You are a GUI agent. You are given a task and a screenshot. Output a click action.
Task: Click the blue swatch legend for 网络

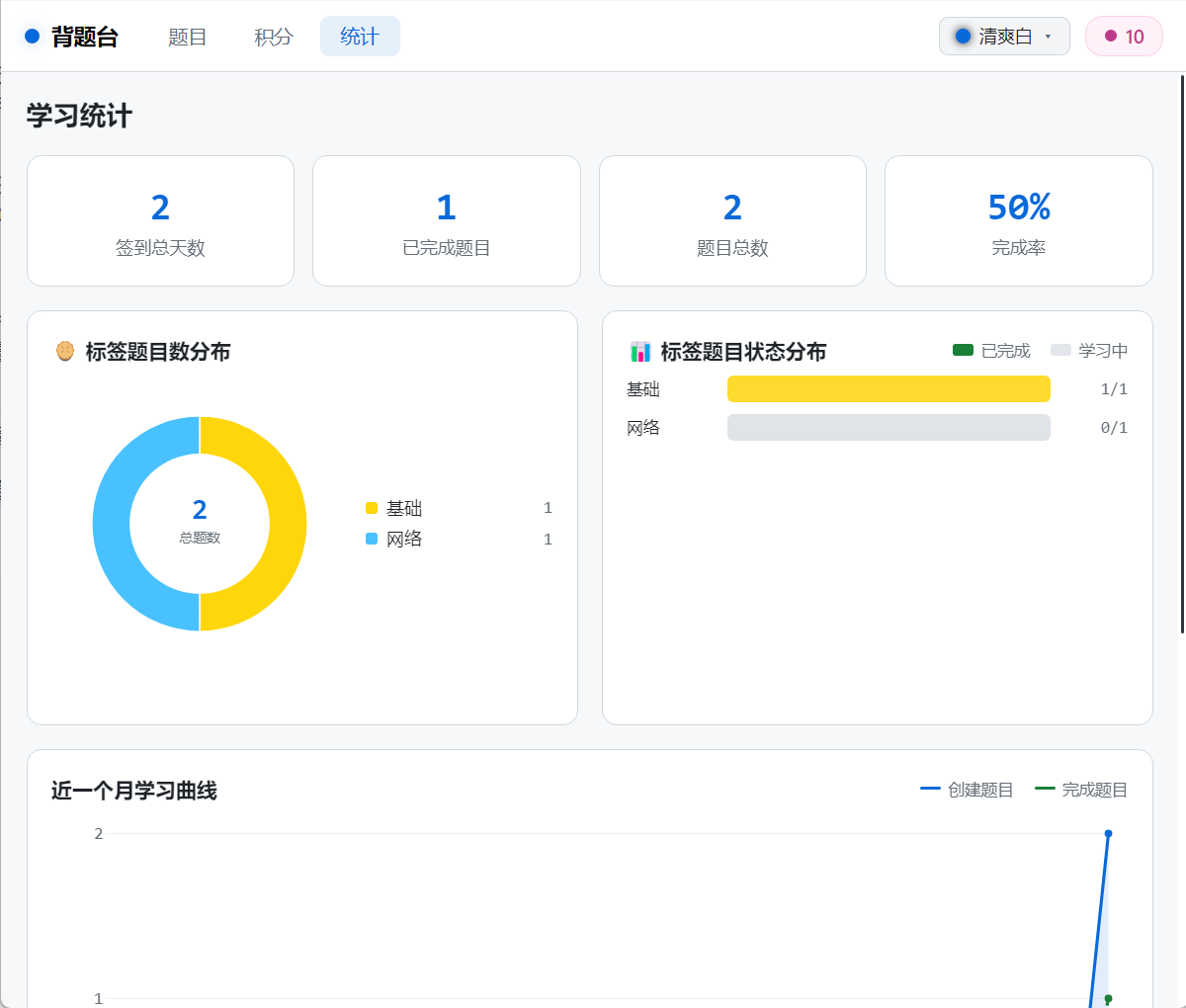[x=372, y=539]
